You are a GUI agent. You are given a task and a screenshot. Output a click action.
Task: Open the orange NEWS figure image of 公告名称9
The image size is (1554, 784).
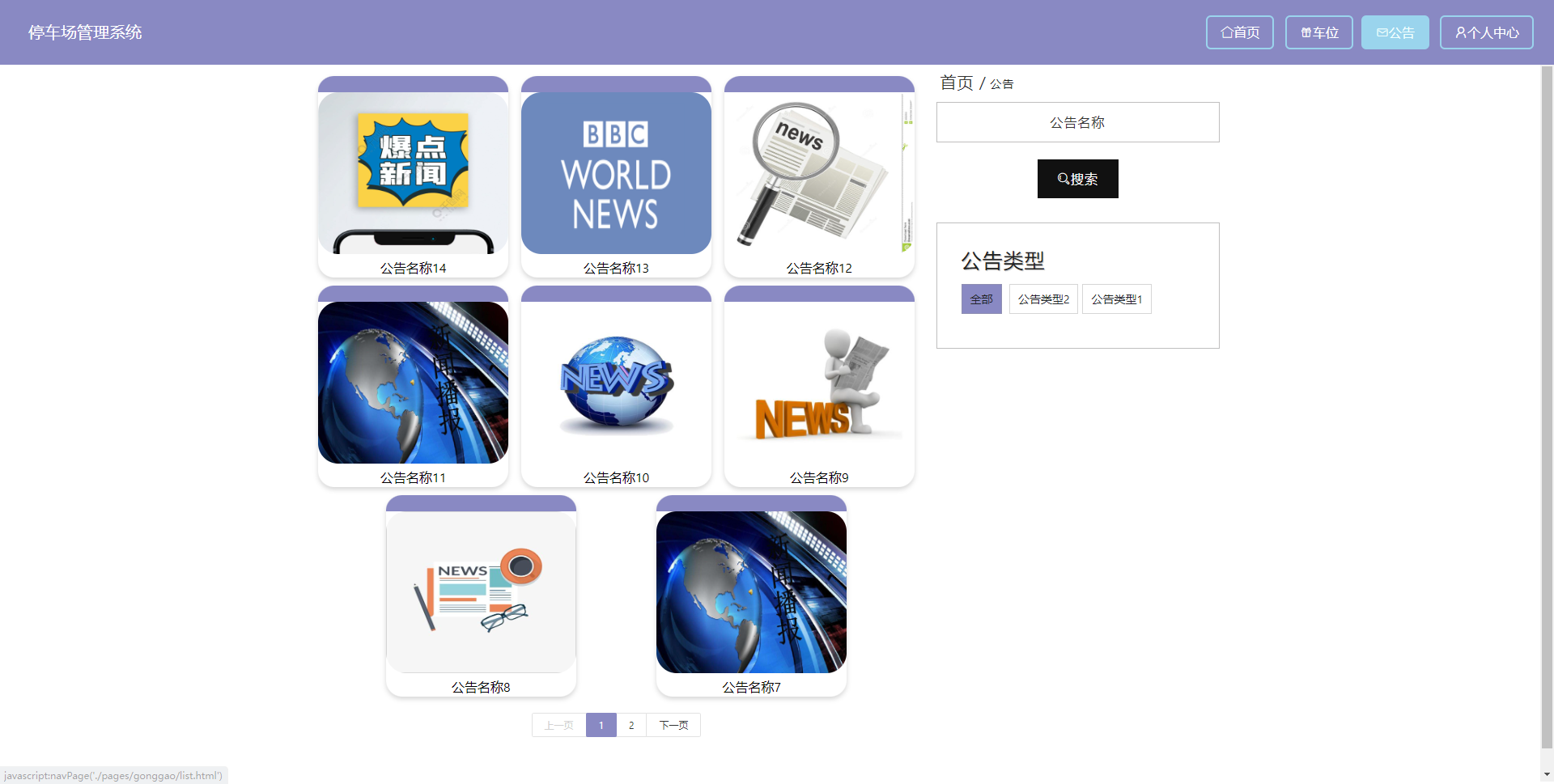(x=819, y=383)
